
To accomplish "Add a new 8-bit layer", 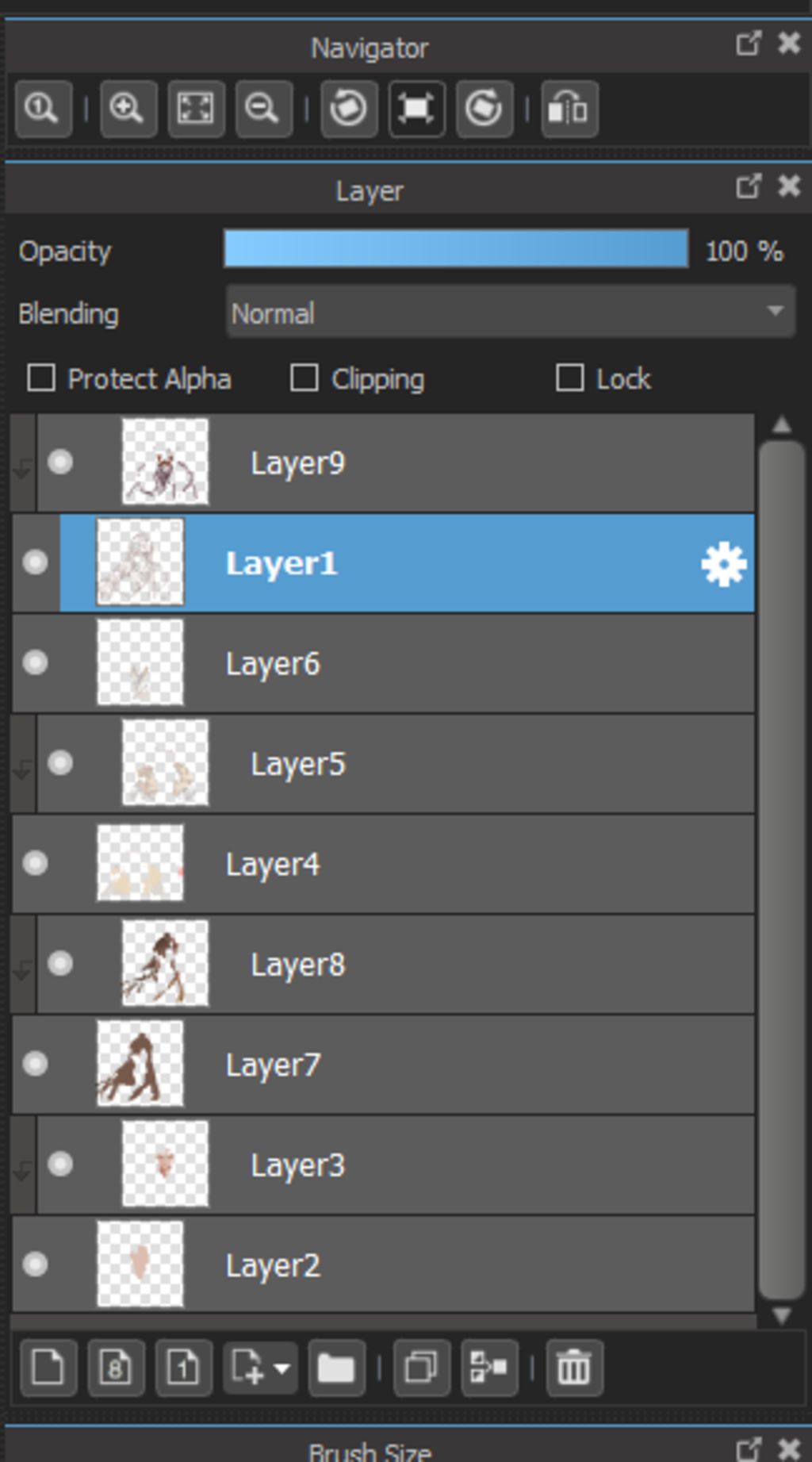I will pyautogui.click(x=116, y=1368).
